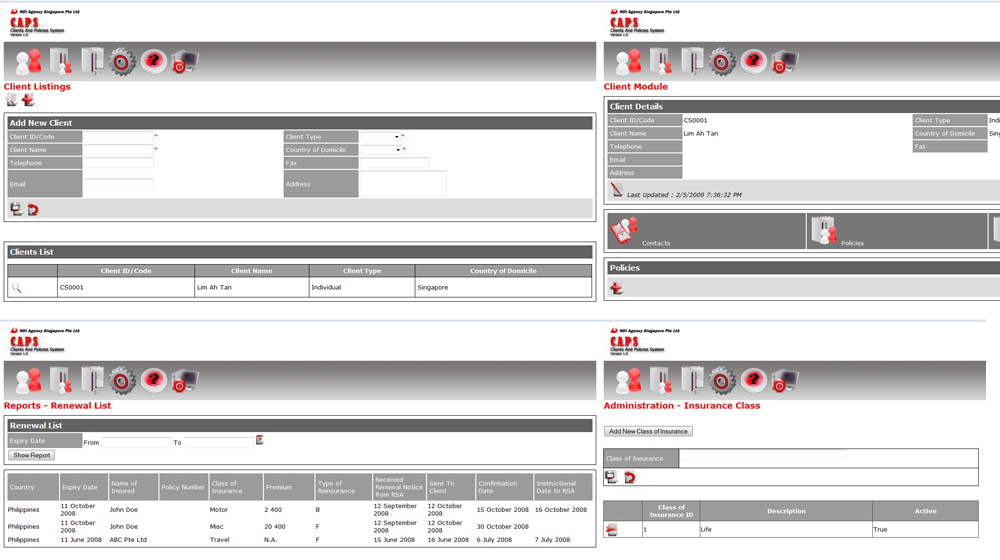Click the Class of Insurance text field

(x=762, y=456)
